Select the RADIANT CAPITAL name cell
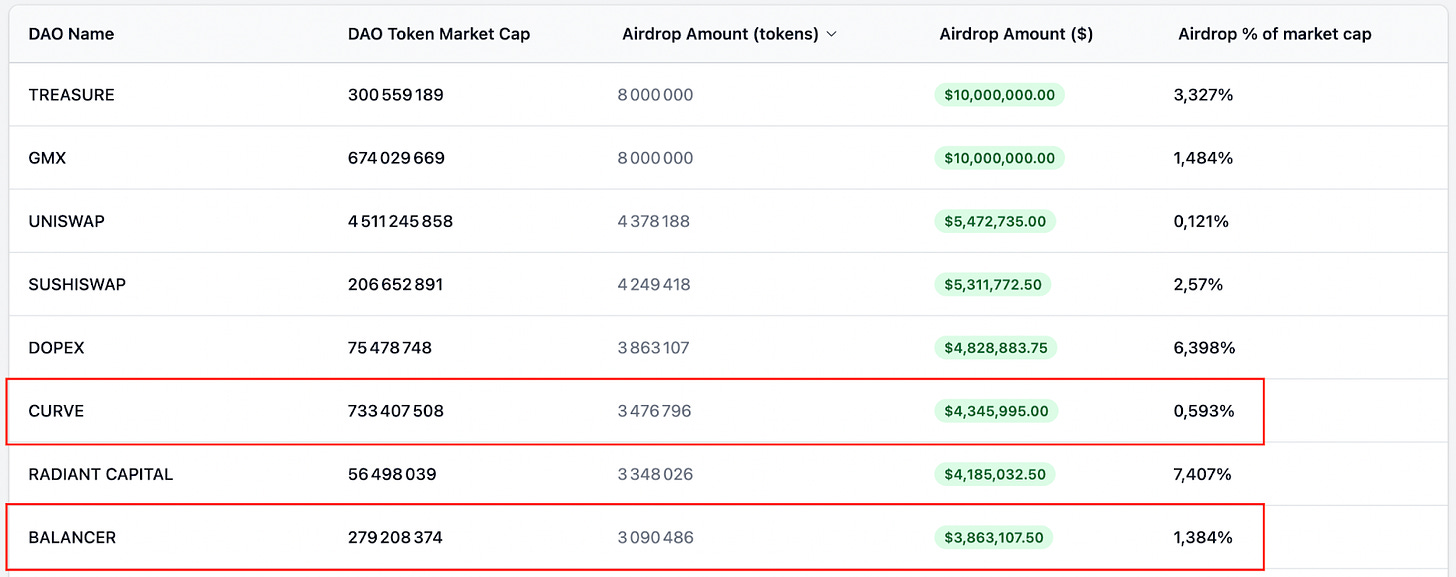The height and width of the screenshot is (577, 1456). tap(101, 474)
